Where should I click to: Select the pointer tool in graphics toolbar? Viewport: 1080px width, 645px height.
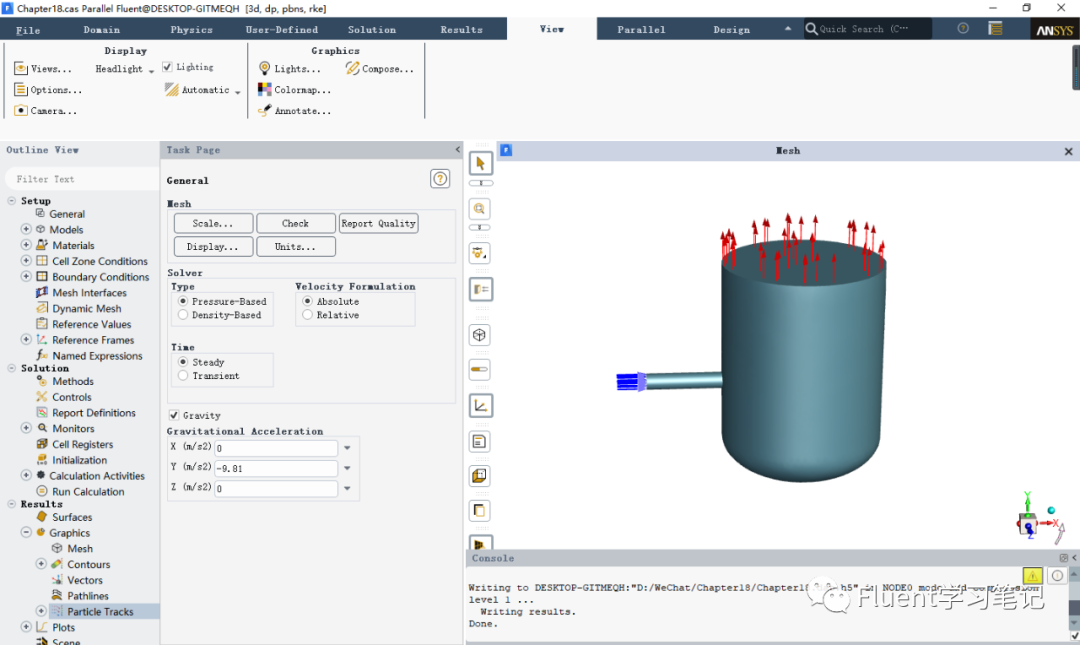[480, 164]
